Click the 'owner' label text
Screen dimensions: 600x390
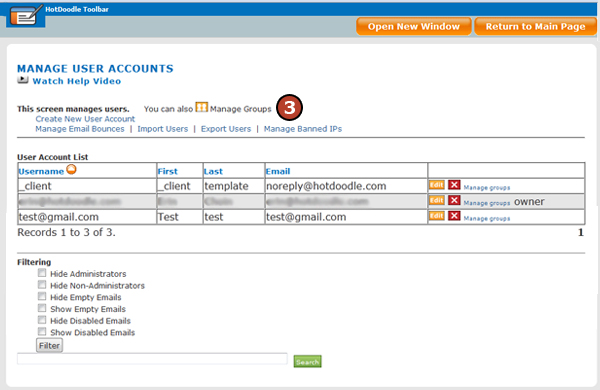coord(529,202)
